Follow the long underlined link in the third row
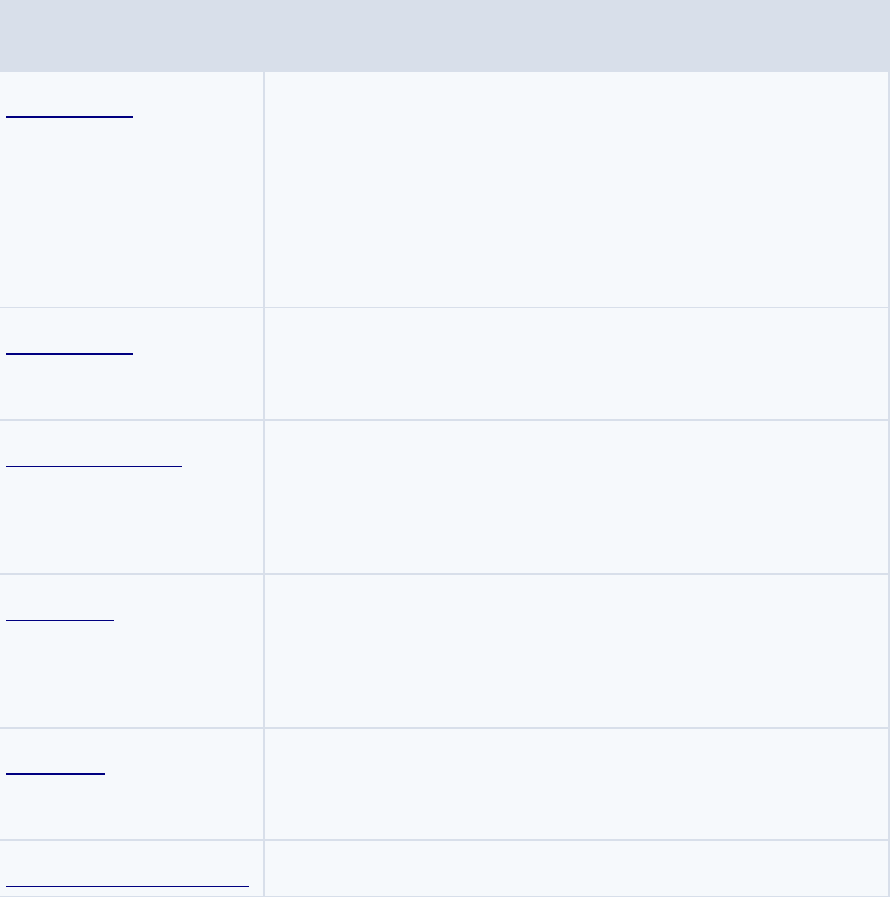The width and height of the screenshot is (890, 897). 94,462
